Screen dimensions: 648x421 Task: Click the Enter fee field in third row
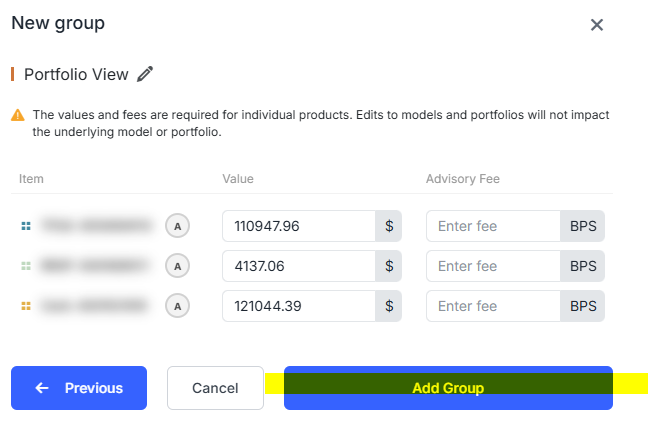pyautogui.click(x=493, y=306)
